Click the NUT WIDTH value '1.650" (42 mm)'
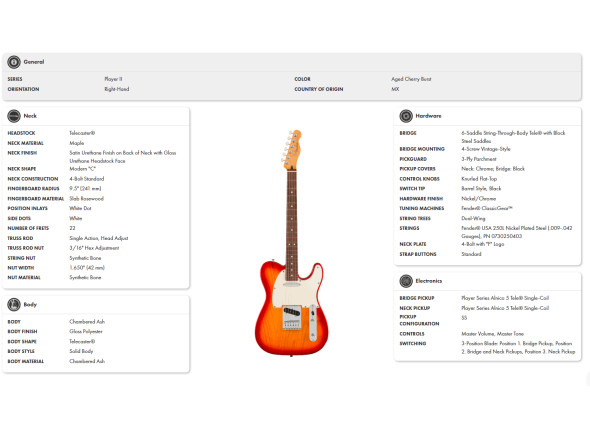This screenshot has height=434, width=590. (x=87, y=268)
